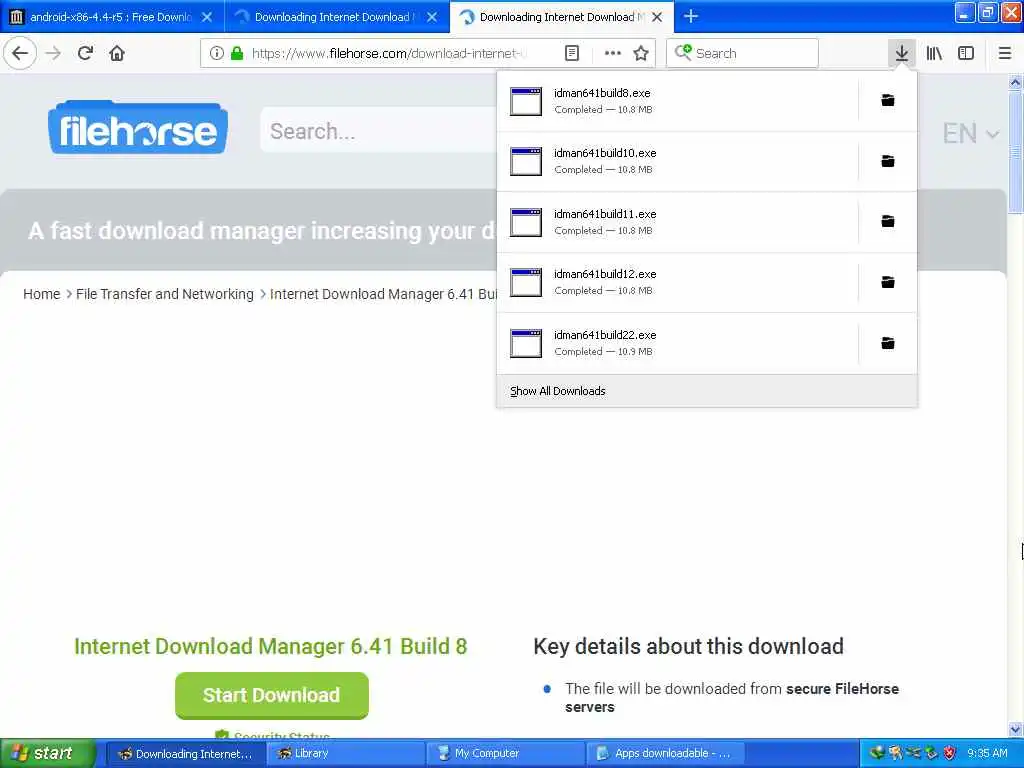1024x768 pixels.
Task: Close the active browser tab
Action: point(657,17)
